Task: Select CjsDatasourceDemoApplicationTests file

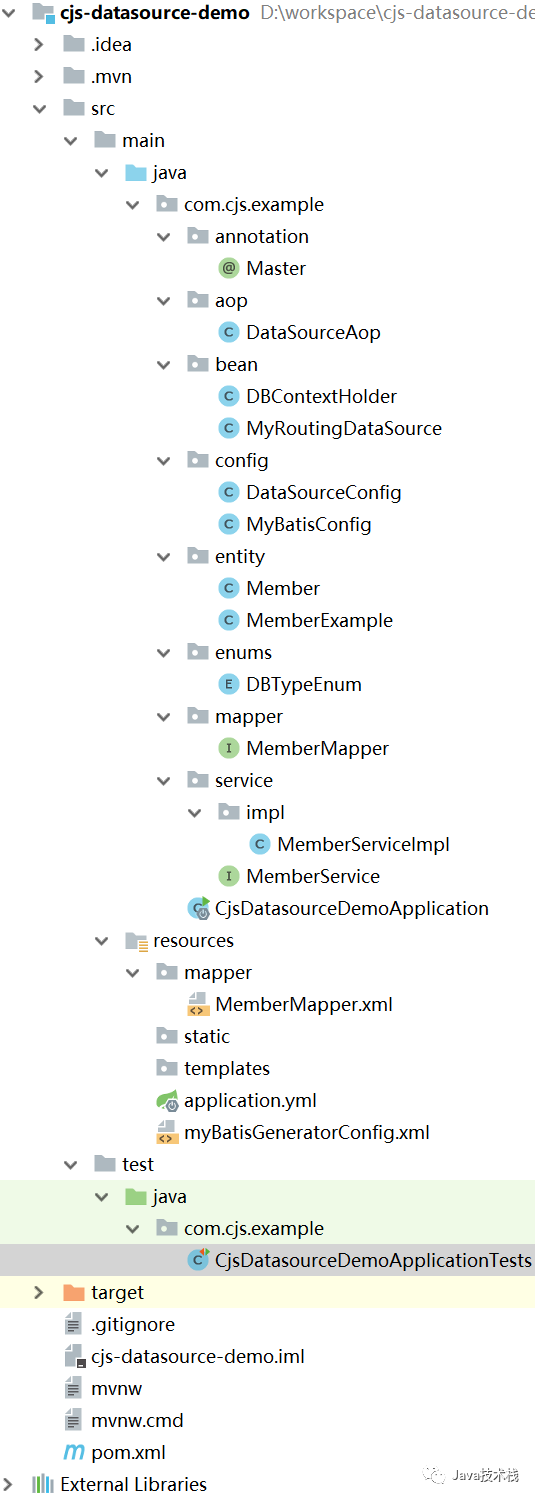Action: coord(373,1260)
